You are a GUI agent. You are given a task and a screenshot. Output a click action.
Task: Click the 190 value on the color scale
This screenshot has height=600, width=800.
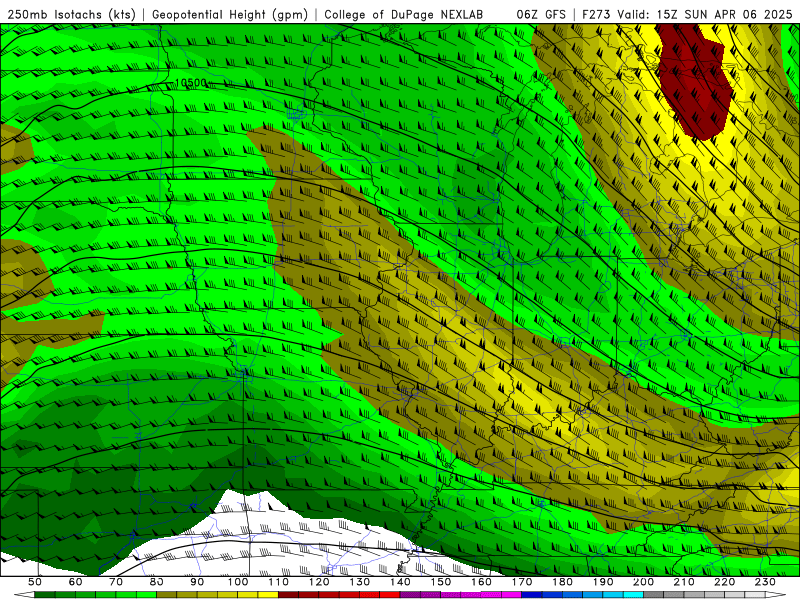point(603,582)
